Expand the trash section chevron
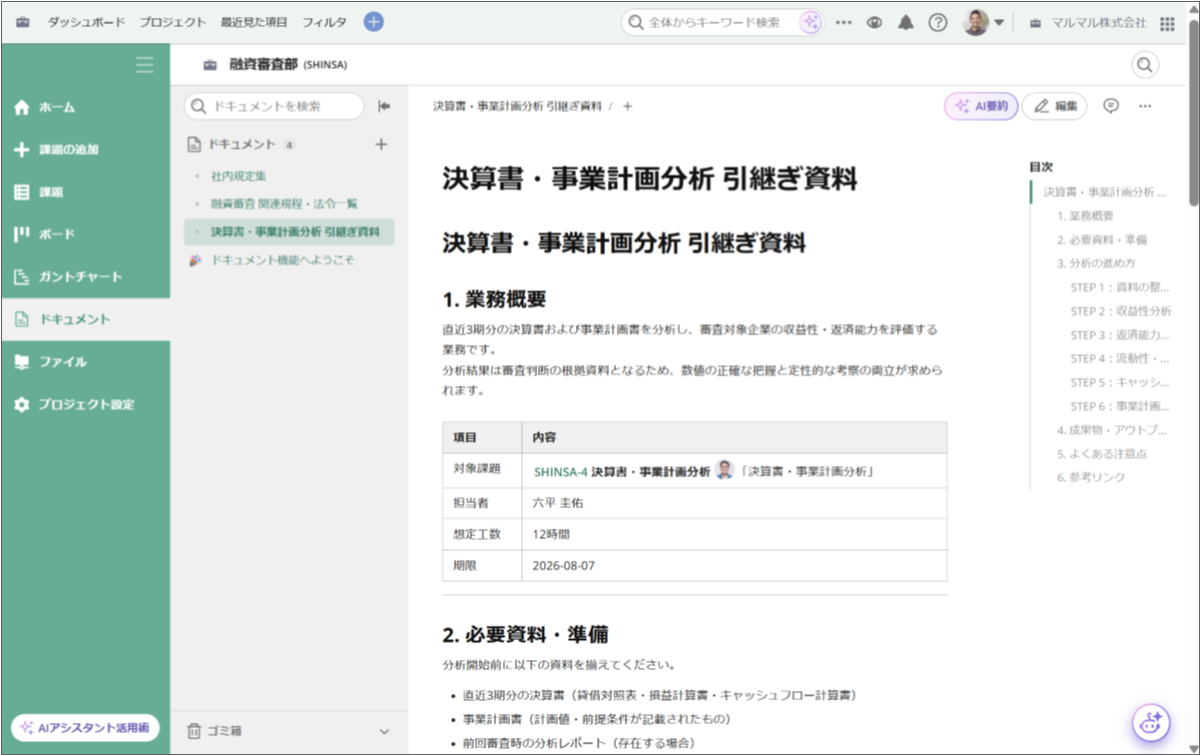The height and width of the screenshot is (755, 1200). coord(384,731)
